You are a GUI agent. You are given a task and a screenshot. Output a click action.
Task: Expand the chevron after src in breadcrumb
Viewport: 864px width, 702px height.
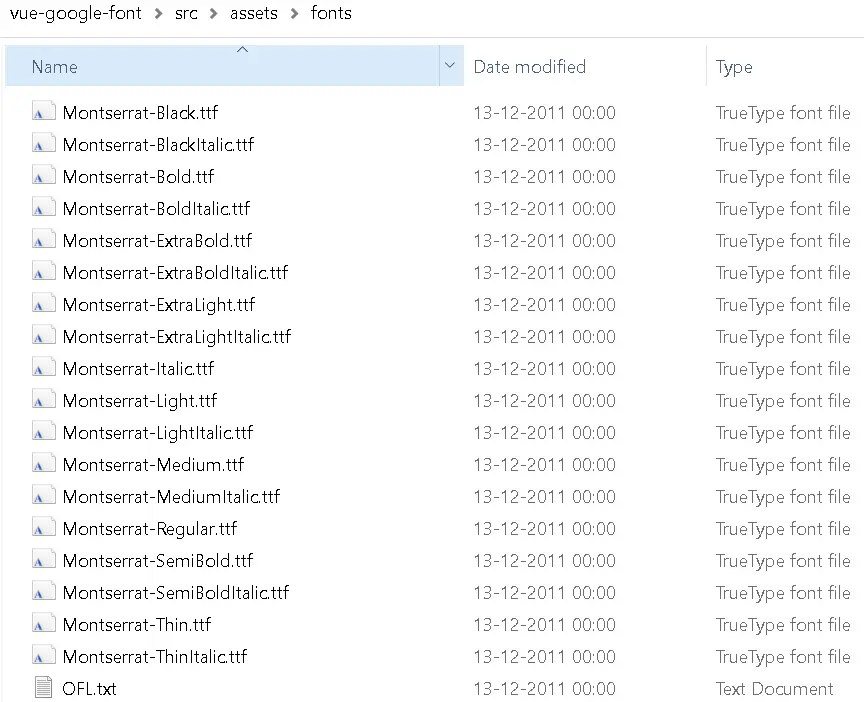(213, 14)
